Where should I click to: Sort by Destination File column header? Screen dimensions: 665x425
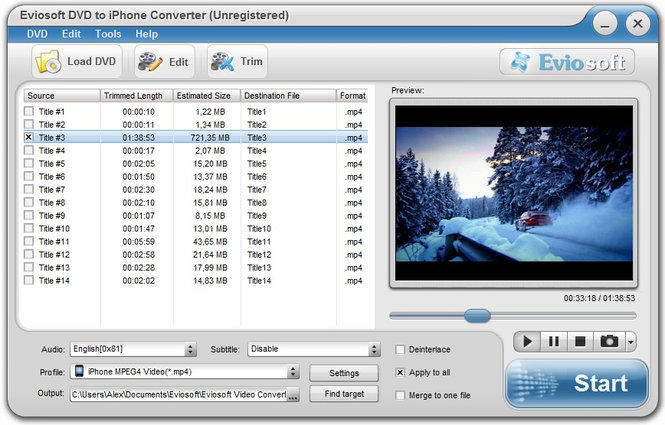(288, 95)
